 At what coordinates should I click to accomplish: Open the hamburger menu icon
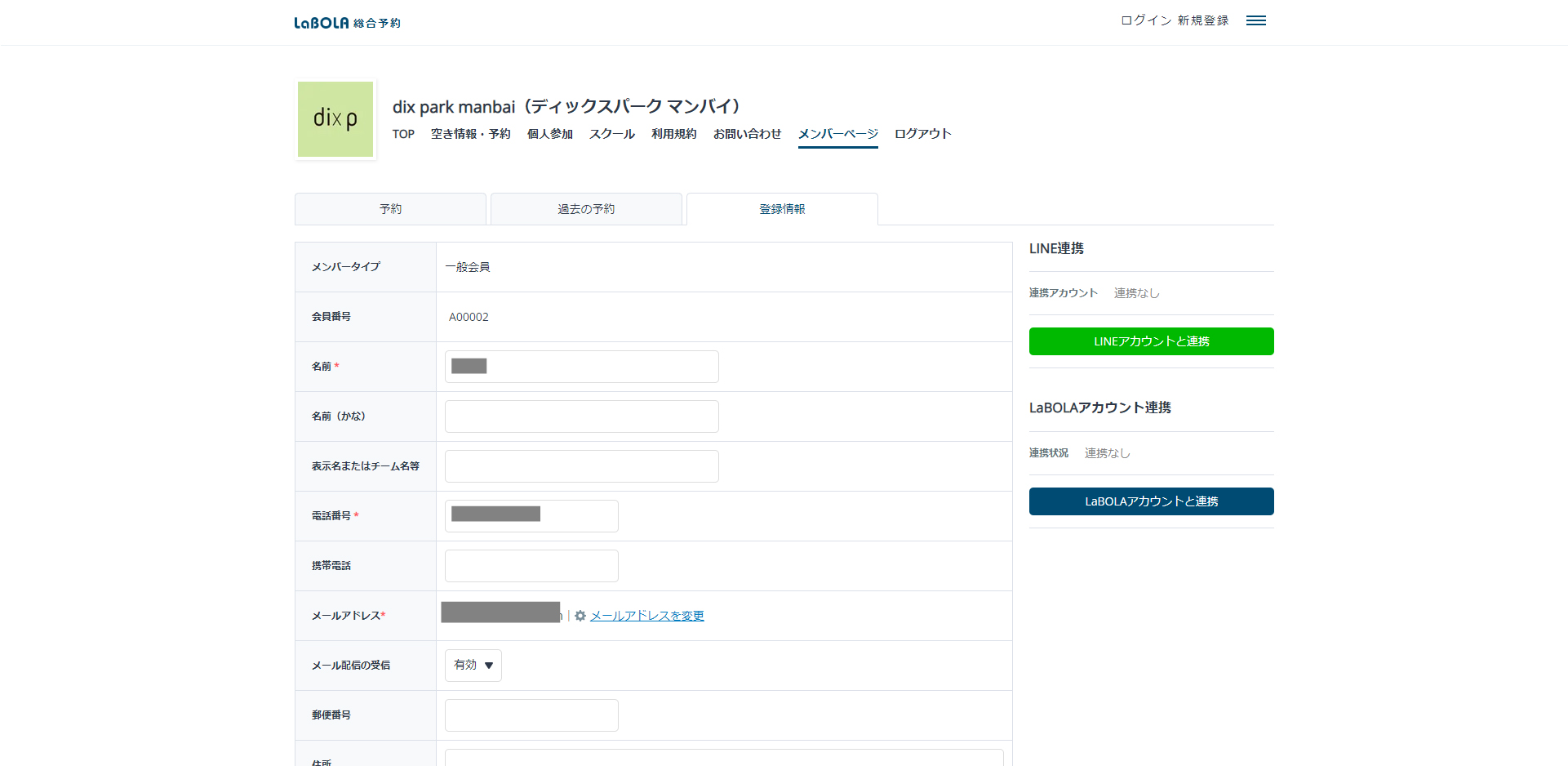point(1255,20)
